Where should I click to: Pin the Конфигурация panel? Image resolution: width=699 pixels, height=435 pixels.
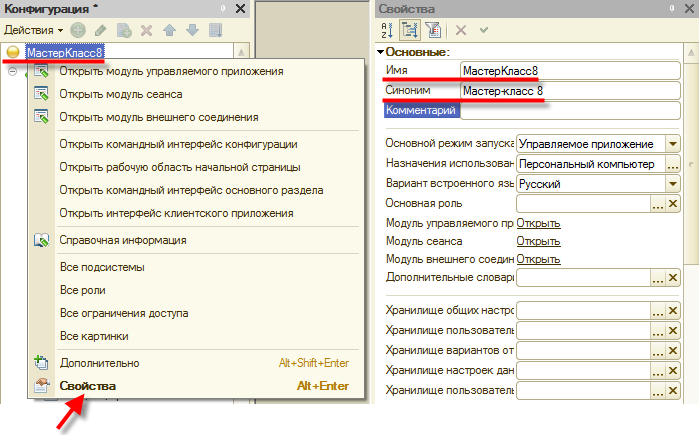(x=223, y=9)
